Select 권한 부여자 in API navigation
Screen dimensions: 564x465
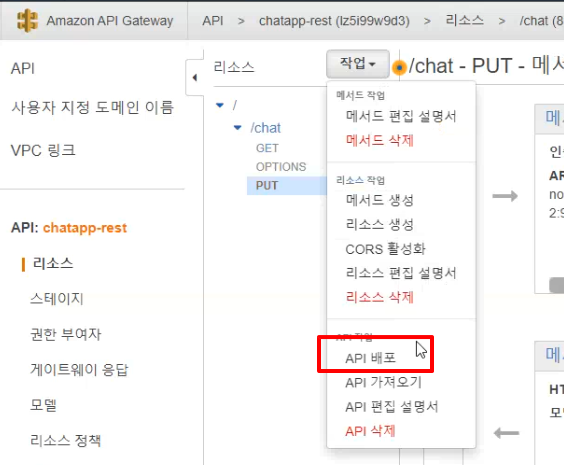coord(66,334)
